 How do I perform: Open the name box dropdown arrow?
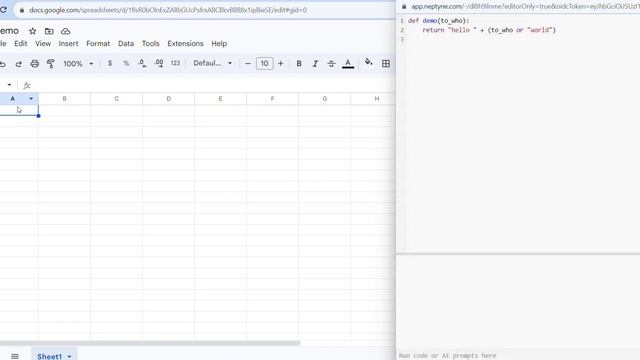click(x=9, y=85)
